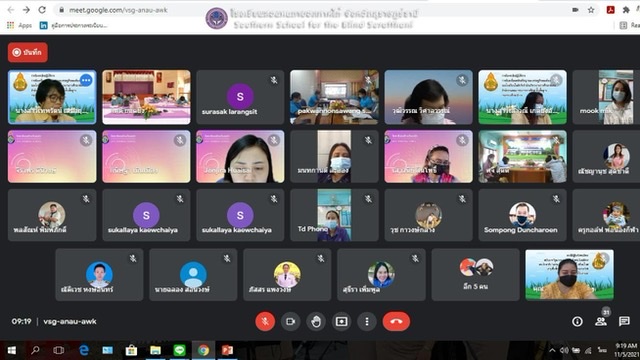Open the three-dot more options menu
640x360 pixels.
pyautogui.click(x=367, y=322)
